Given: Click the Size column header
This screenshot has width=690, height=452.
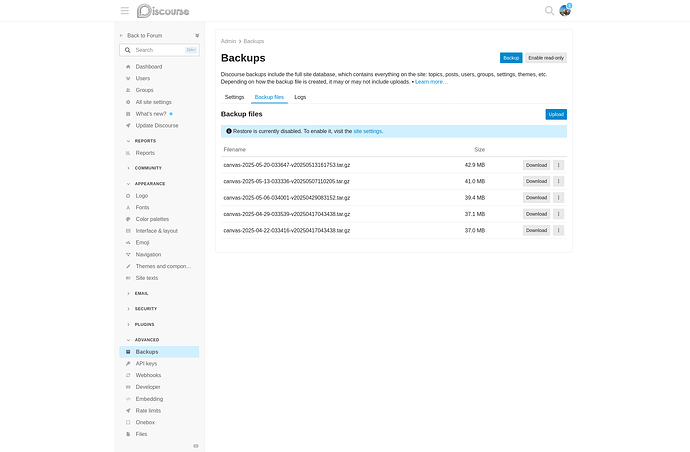Looking at the screenshot, I should (480, 150).
